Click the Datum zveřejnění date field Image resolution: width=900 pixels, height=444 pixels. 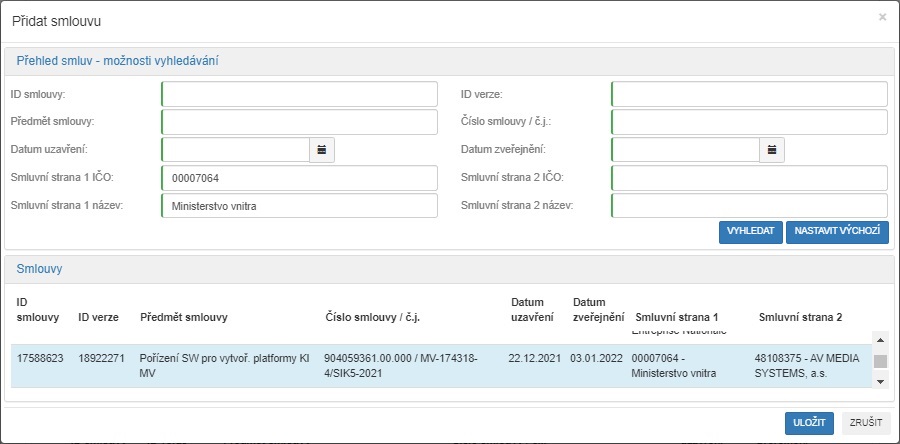pos(685,150)
